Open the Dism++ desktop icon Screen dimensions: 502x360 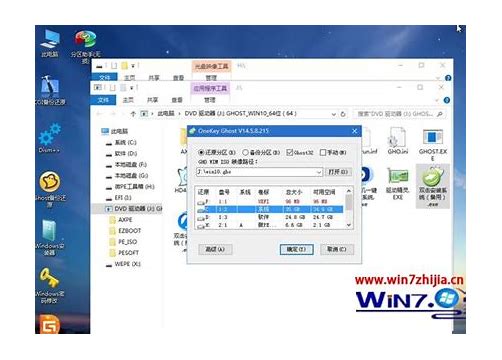click(49, 138)
